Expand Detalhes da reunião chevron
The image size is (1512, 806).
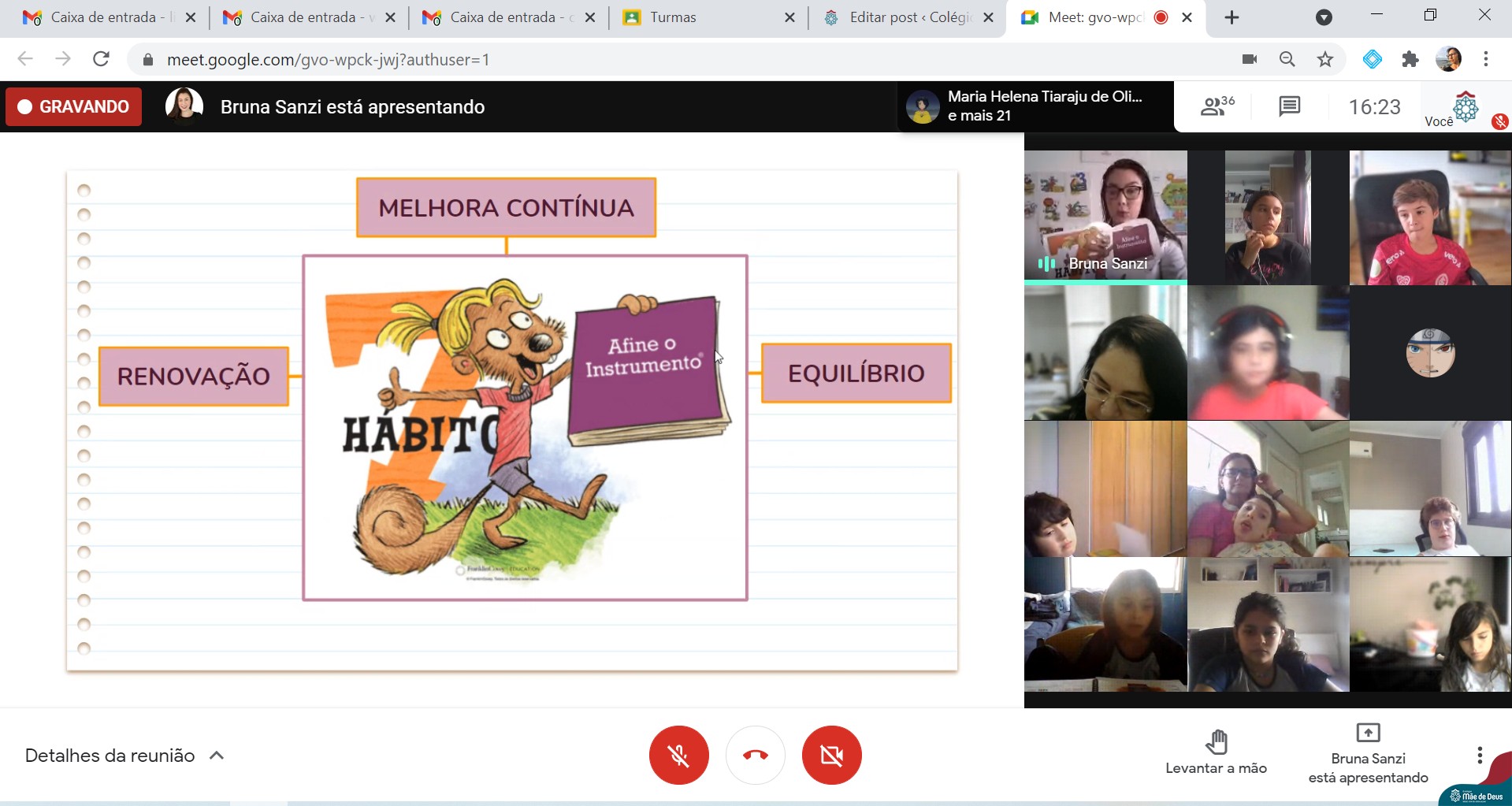(x=217, y=756)
